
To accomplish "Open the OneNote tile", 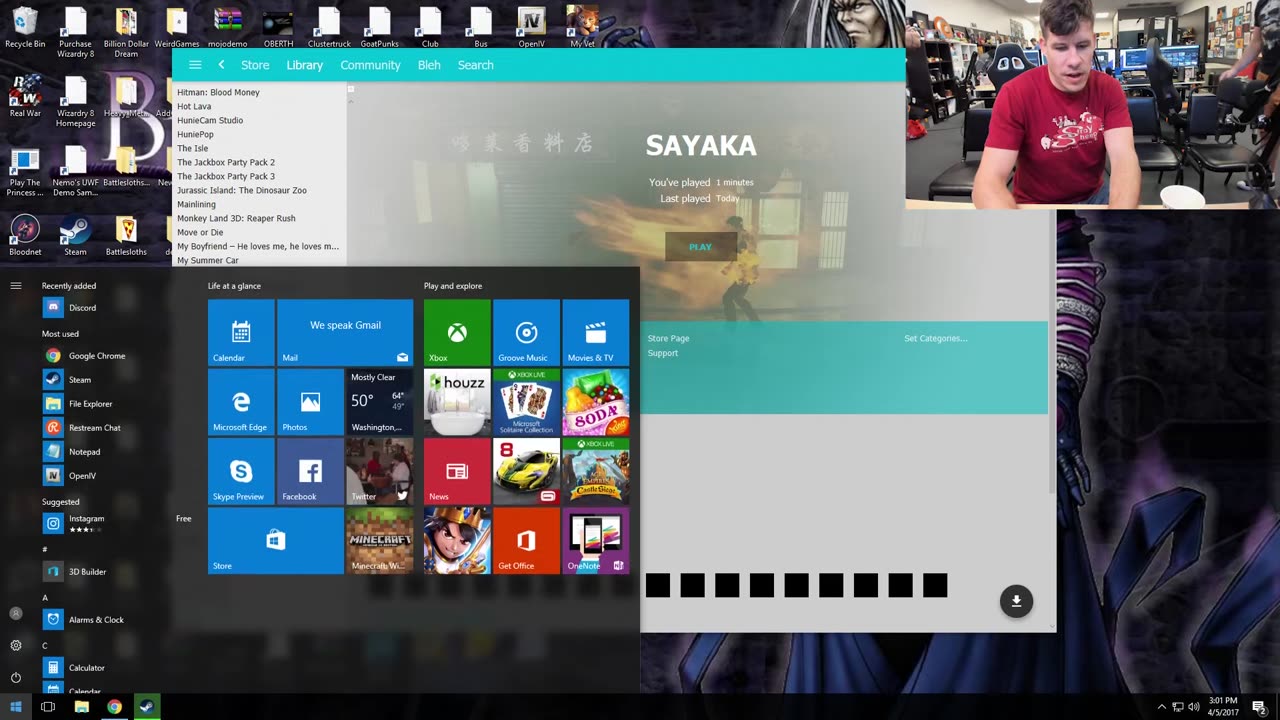I will click(x=596, y=541).
